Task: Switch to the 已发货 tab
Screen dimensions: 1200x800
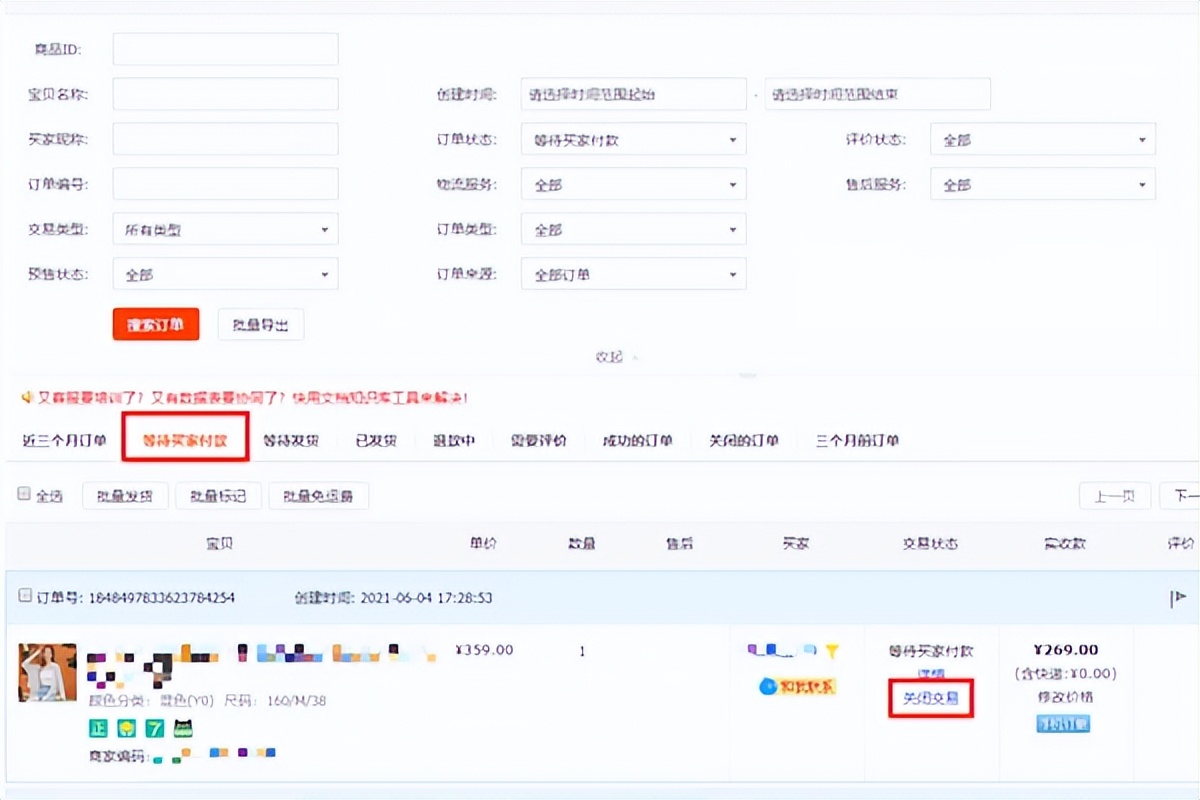Action: click(x=375, y=439)
